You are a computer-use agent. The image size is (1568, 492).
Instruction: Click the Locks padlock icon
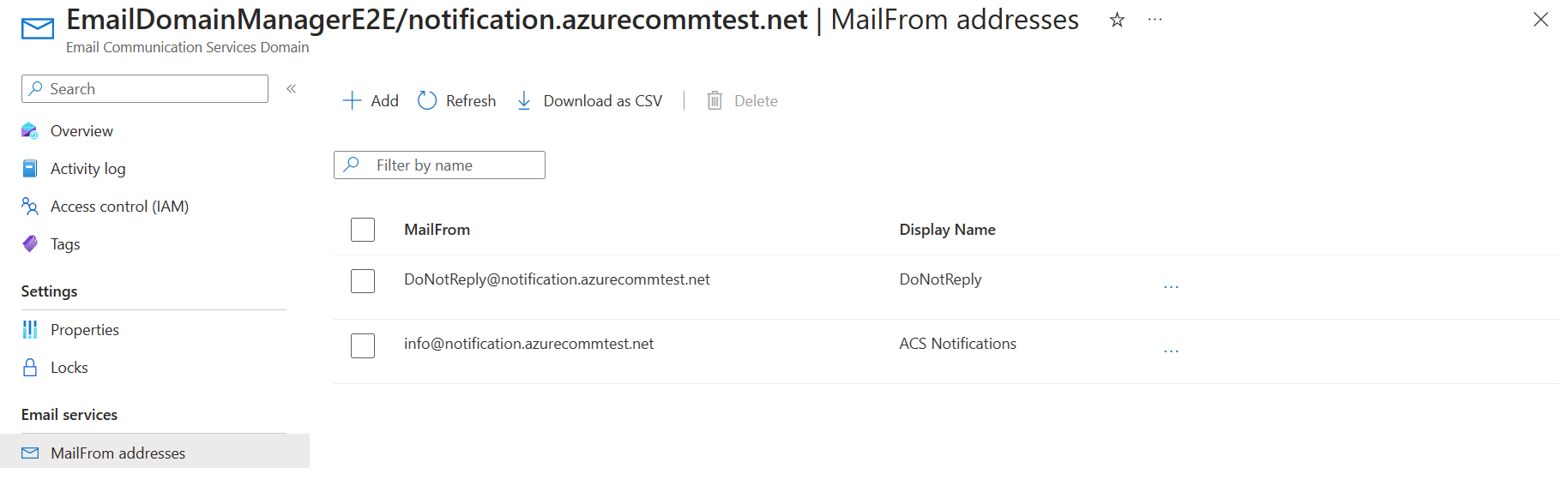(x=30, y=368)
